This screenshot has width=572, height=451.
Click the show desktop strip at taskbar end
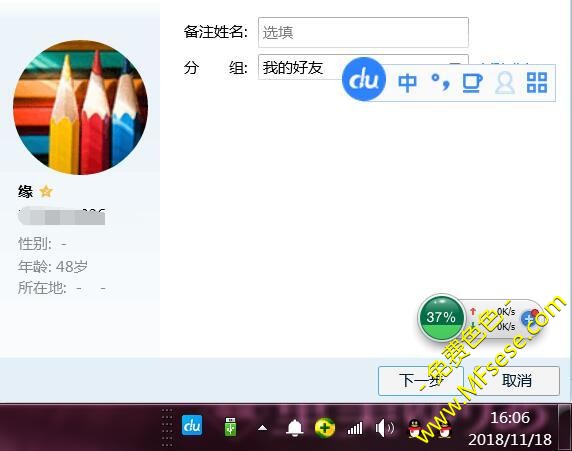click(x=565, y=427)
